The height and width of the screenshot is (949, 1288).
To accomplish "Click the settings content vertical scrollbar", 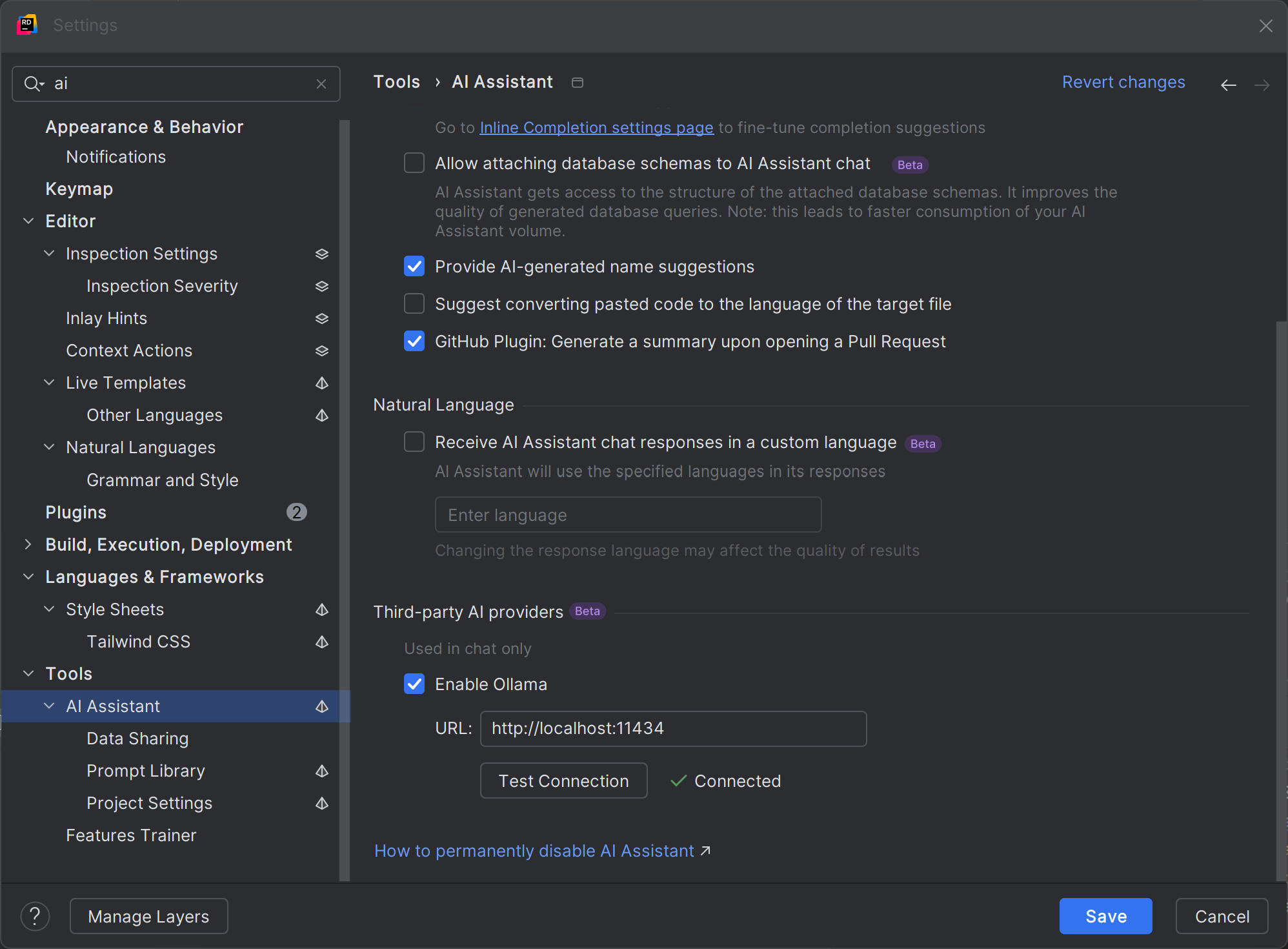I will click(1282, 600).
